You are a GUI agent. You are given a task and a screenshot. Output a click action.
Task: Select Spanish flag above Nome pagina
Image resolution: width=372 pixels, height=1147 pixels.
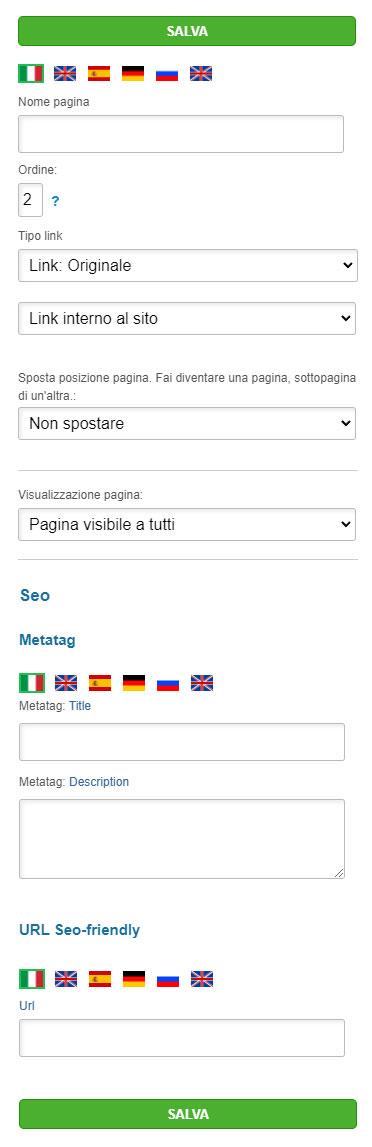coord(99,73)
